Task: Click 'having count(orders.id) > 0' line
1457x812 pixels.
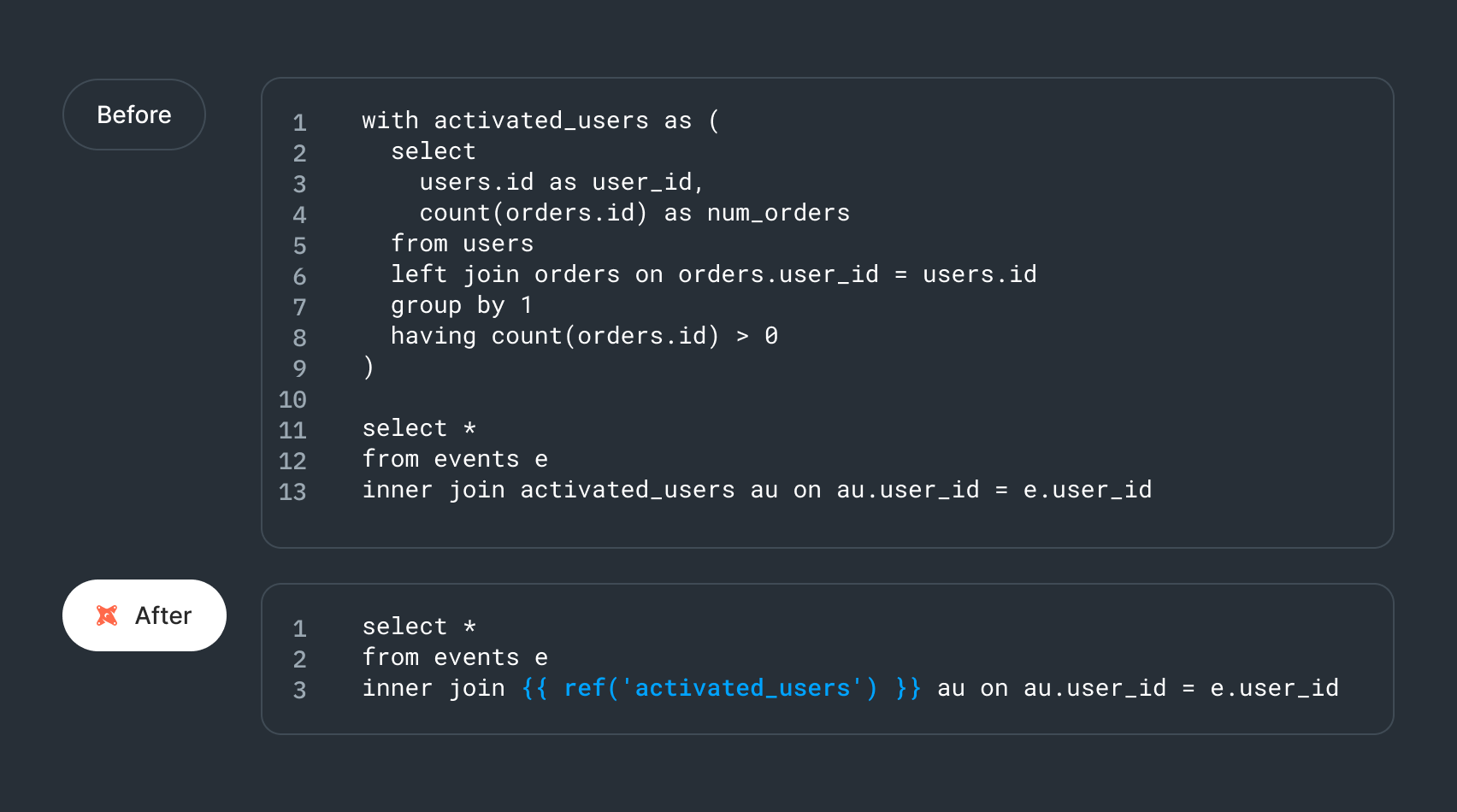Action: click(x=584, y=336)
